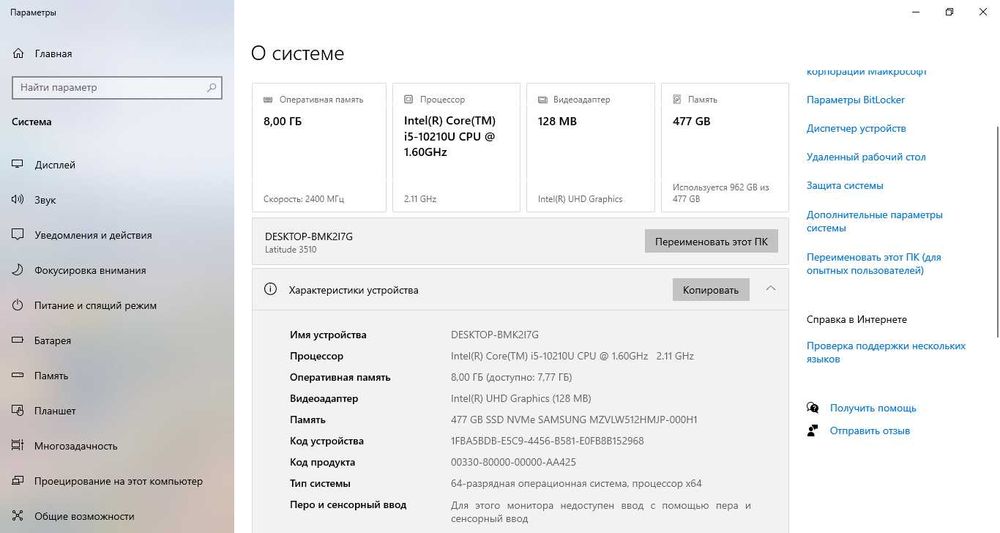Open the Remote Desktop link
Screen dimensions: 1000x533
click(866, 157)
